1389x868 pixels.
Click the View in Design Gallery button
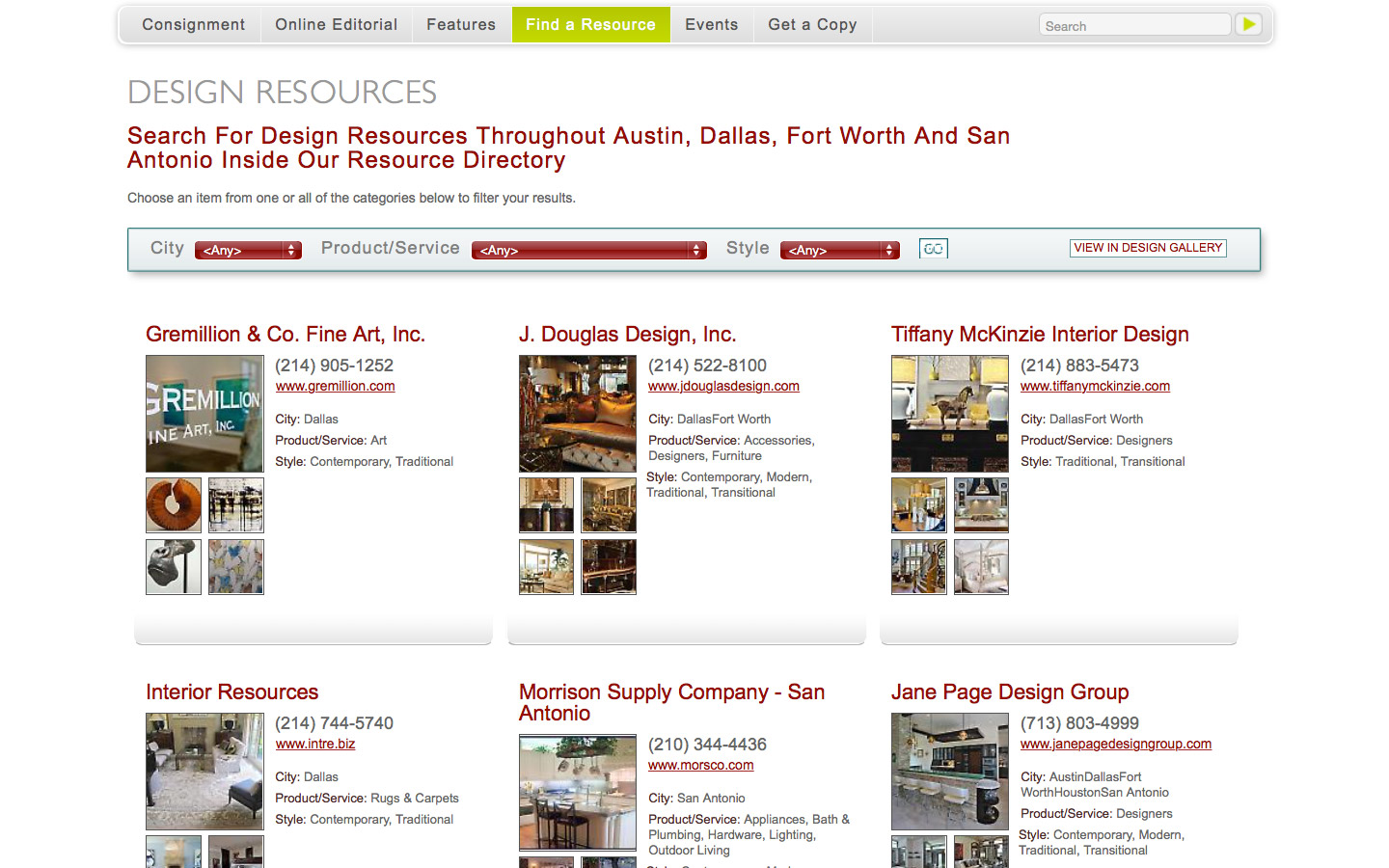1148,248
